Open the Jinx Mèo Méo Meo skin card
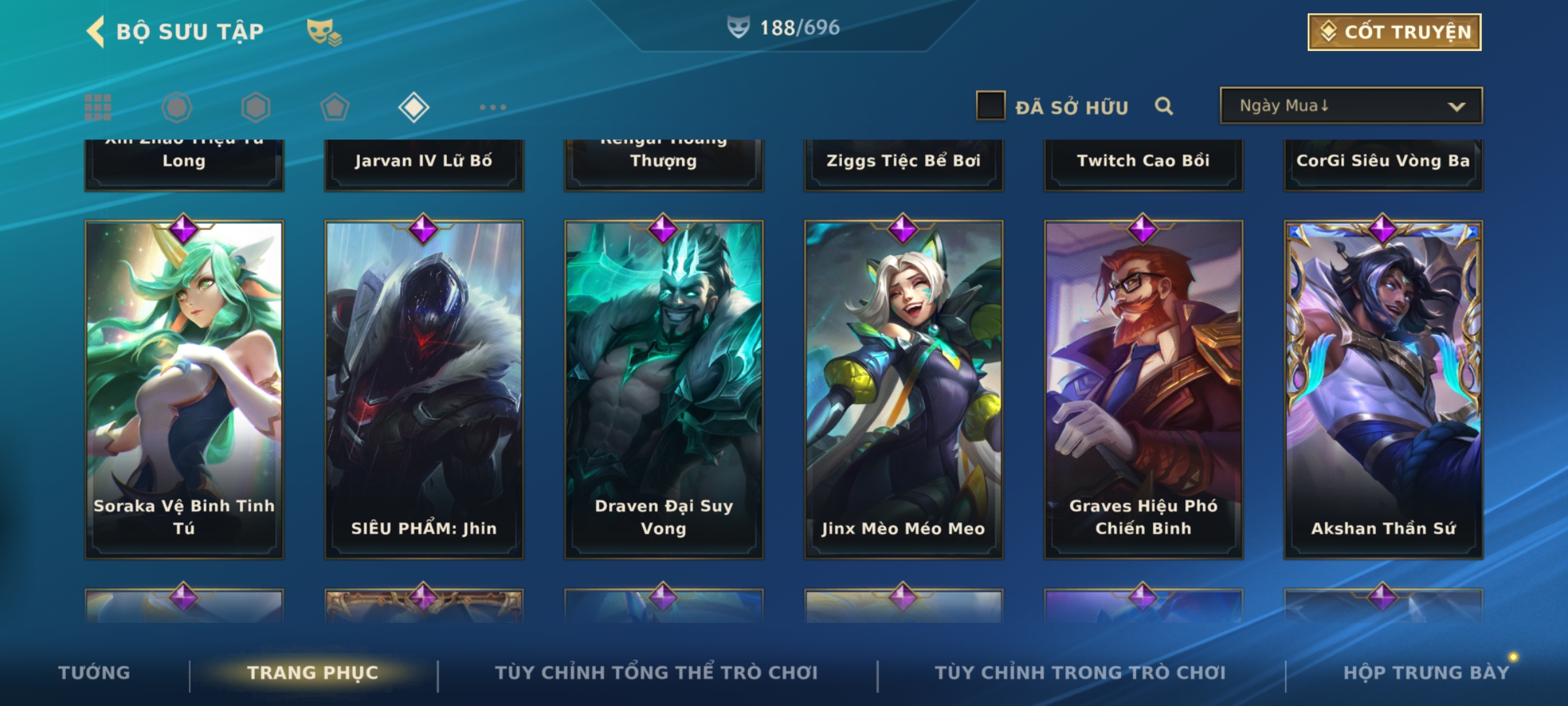Image resolution: width=1568 pixels, height=706 pixels. [x=904, y=390]
